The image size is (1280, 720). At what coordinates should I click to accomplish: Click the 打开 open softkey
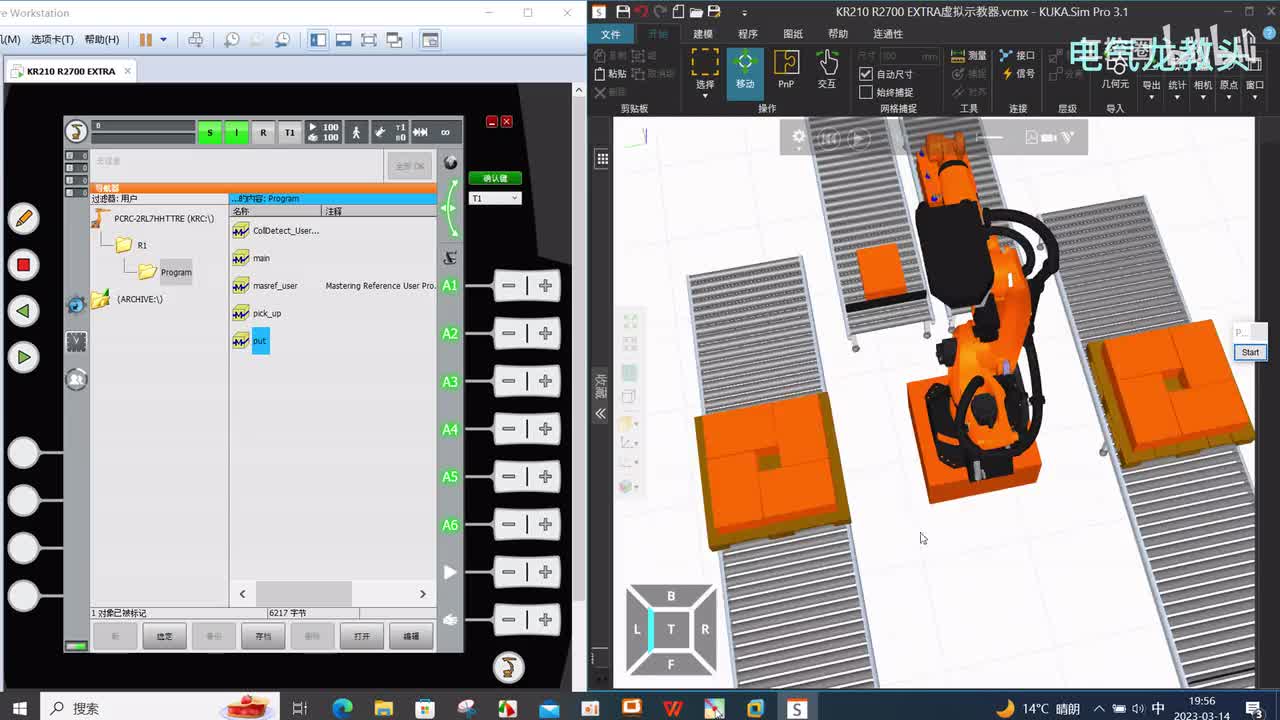pos(362,636)
